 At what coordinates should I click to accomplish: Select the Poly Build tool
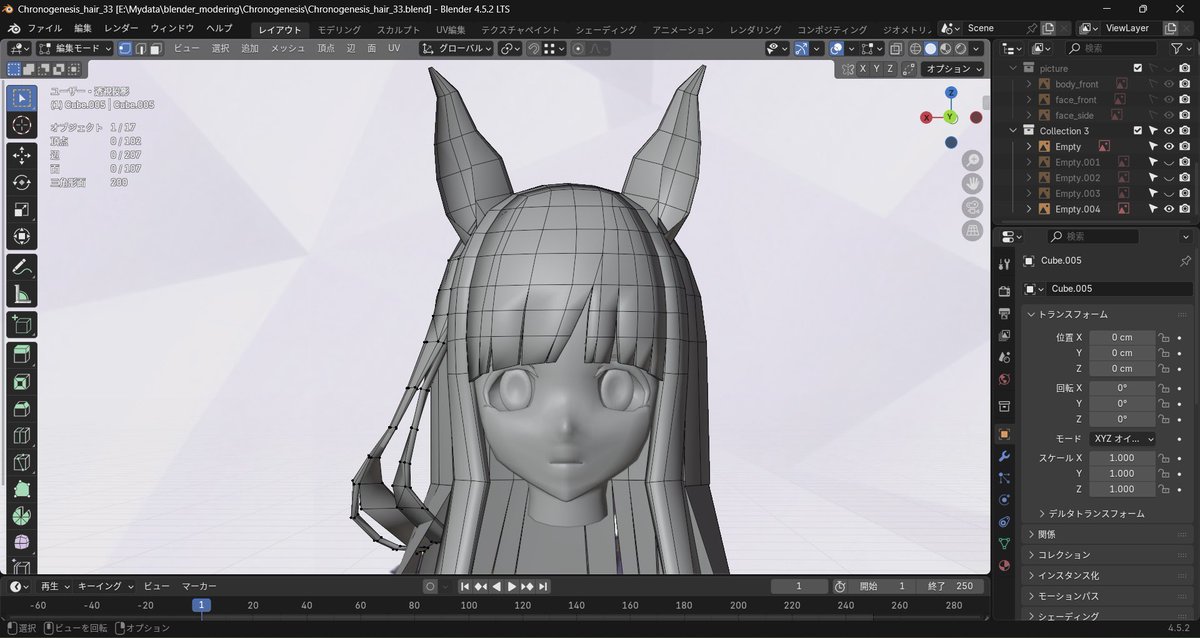coord(22,490)
